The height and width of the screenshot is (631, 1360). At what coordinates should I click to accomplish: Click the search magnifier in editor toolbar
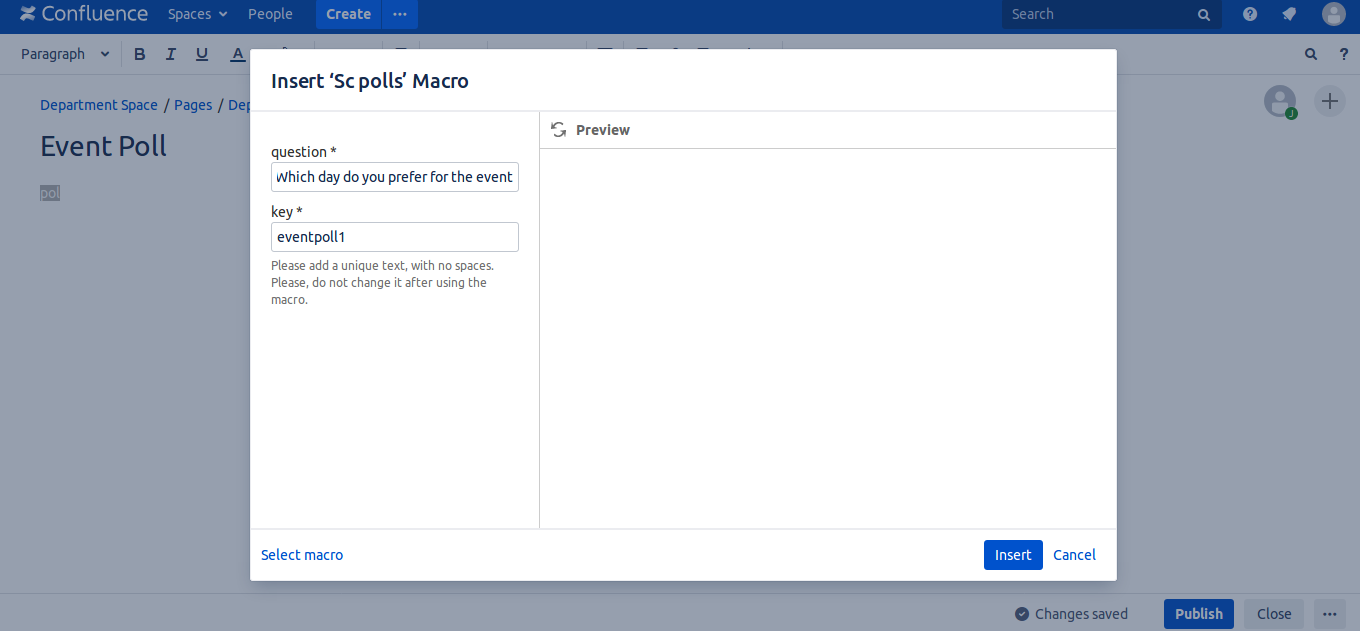pos(1311,54)
